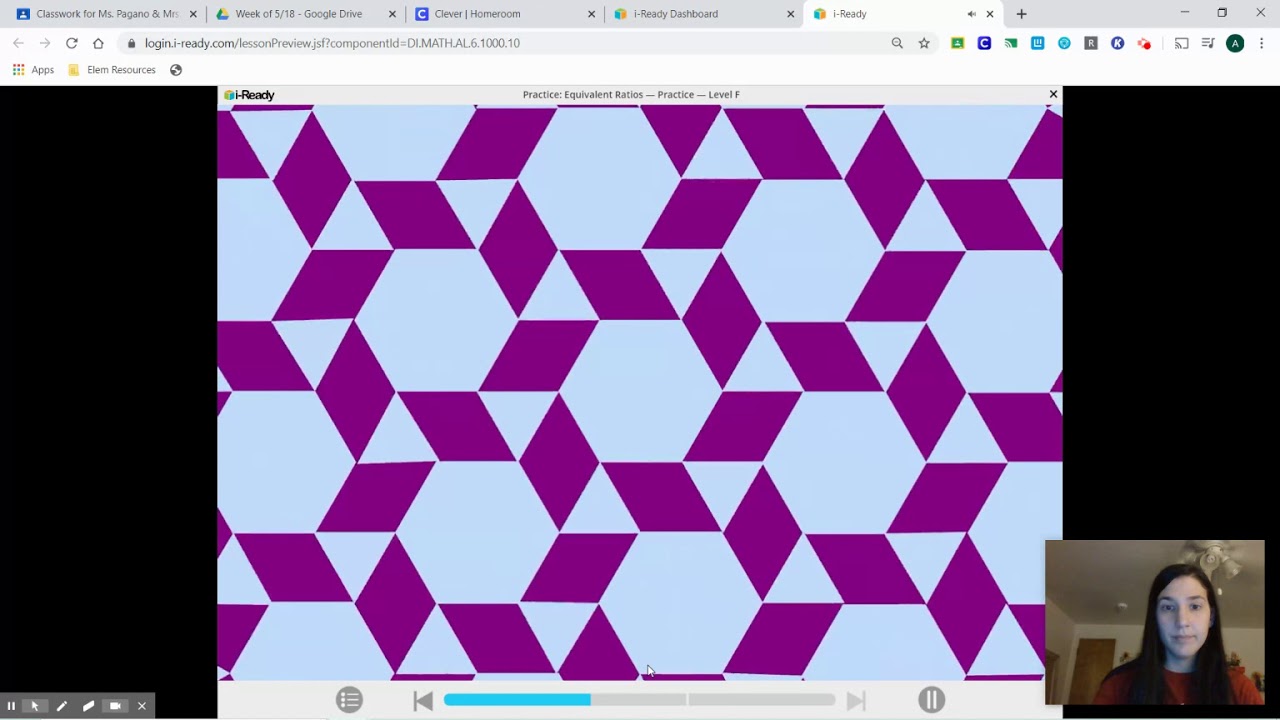Click the address bar URL field
The height and width of the screenshot is (720, 1280).
click(510, 43)
